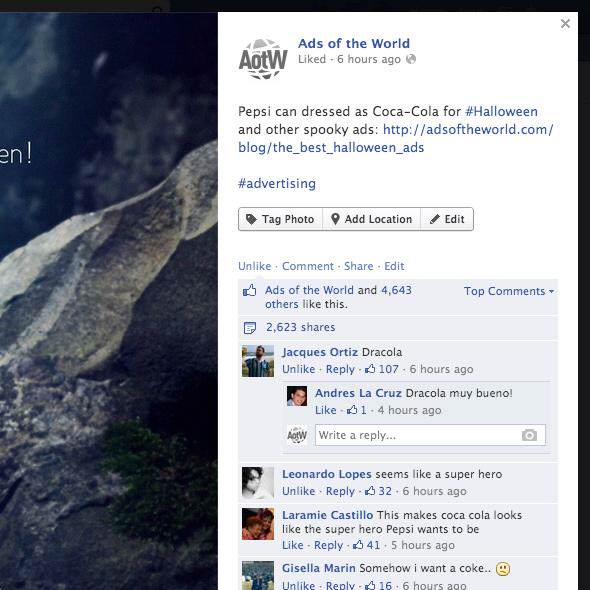590x590 pixels.
Task: Reply to Jacques Ortiz's comment
Action: coord(340,369)
